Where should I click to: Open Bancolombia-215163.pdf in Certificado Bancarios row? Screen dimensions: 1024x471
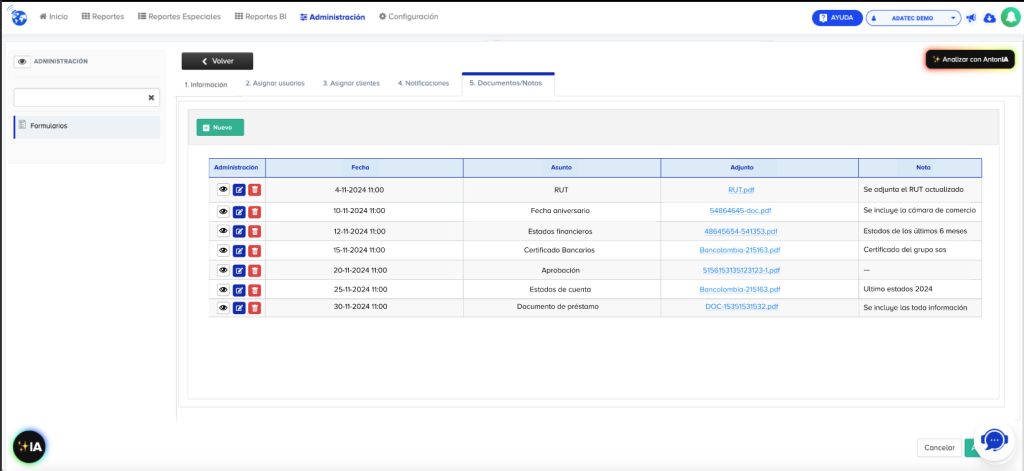[x=740, y=250]
